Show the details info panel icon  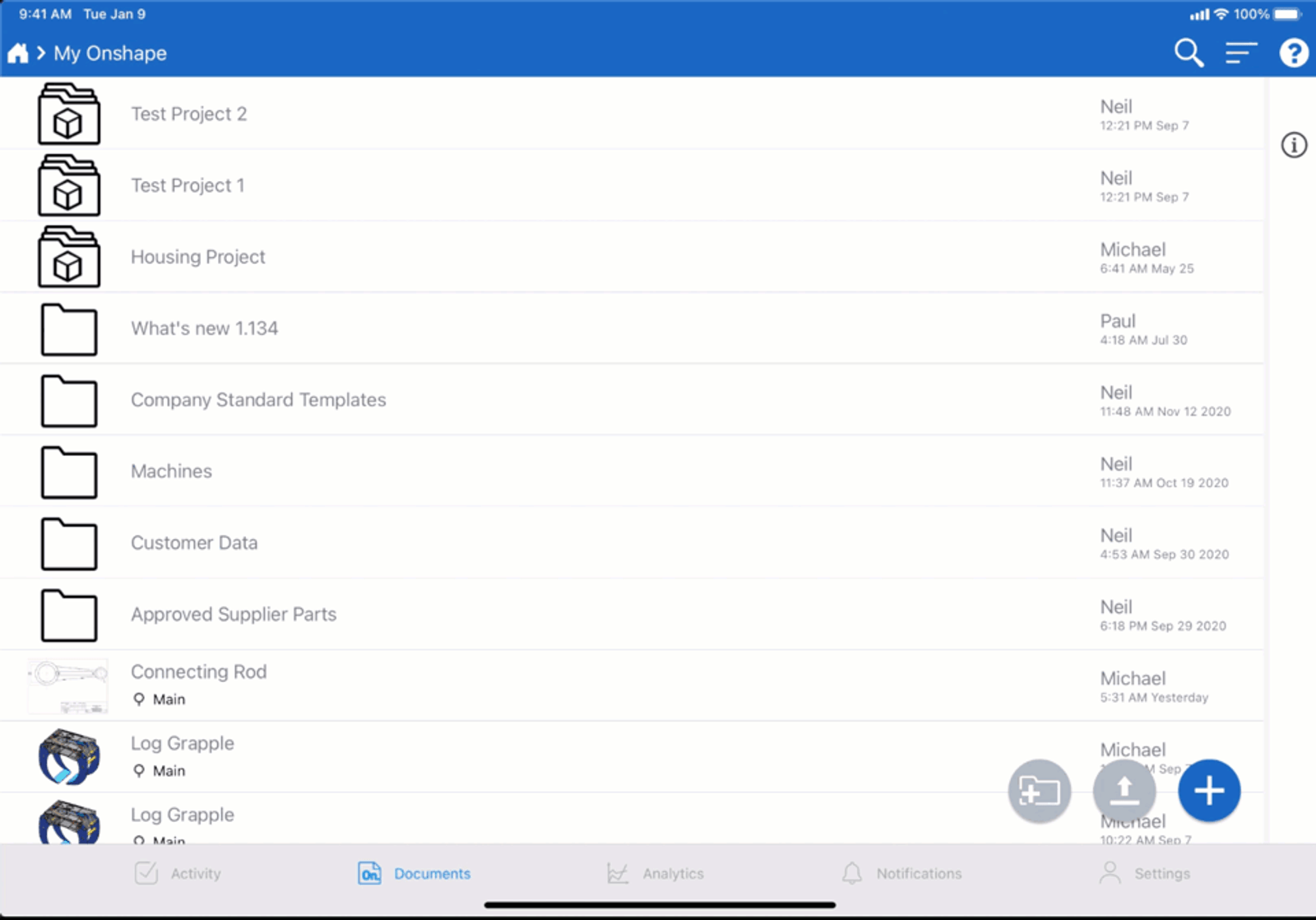1293,146
